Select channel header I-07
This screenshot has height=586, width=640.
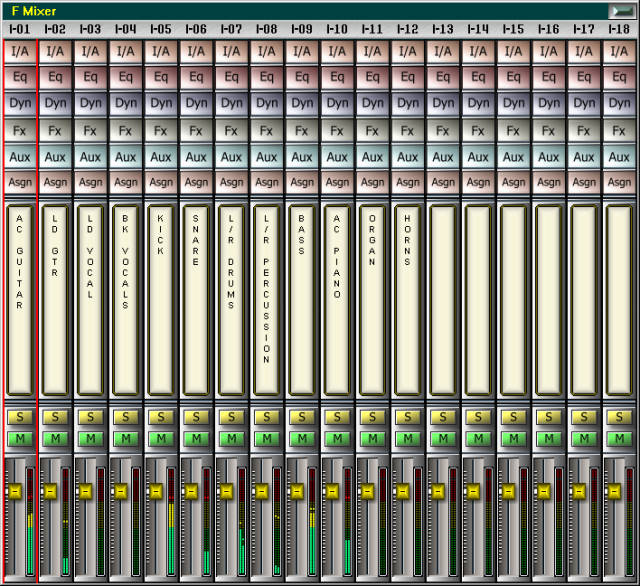pyautogui.click(x=231, y=30)
